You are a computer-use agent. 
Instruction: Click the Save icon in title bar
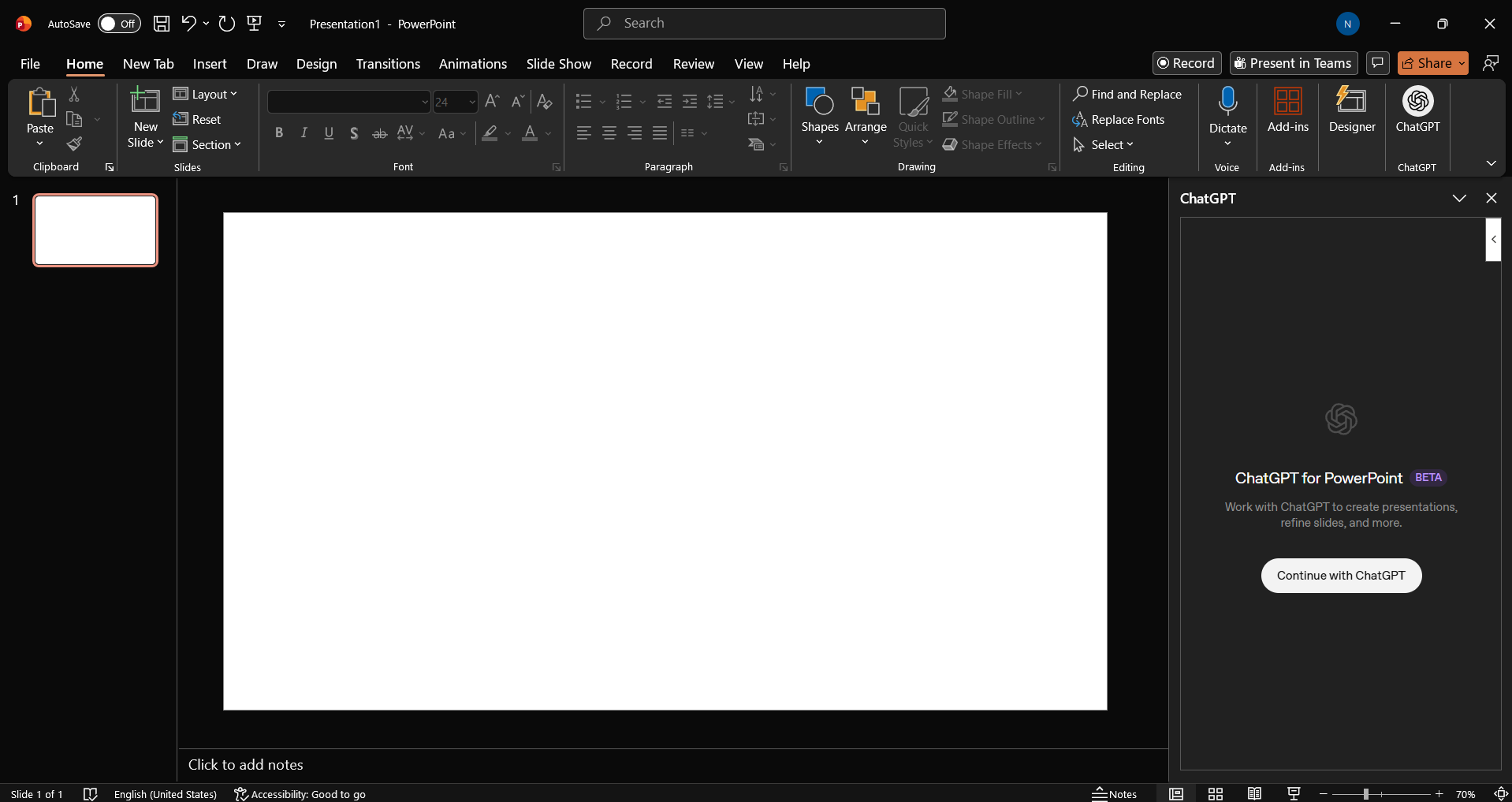click(x=162, y=24)
